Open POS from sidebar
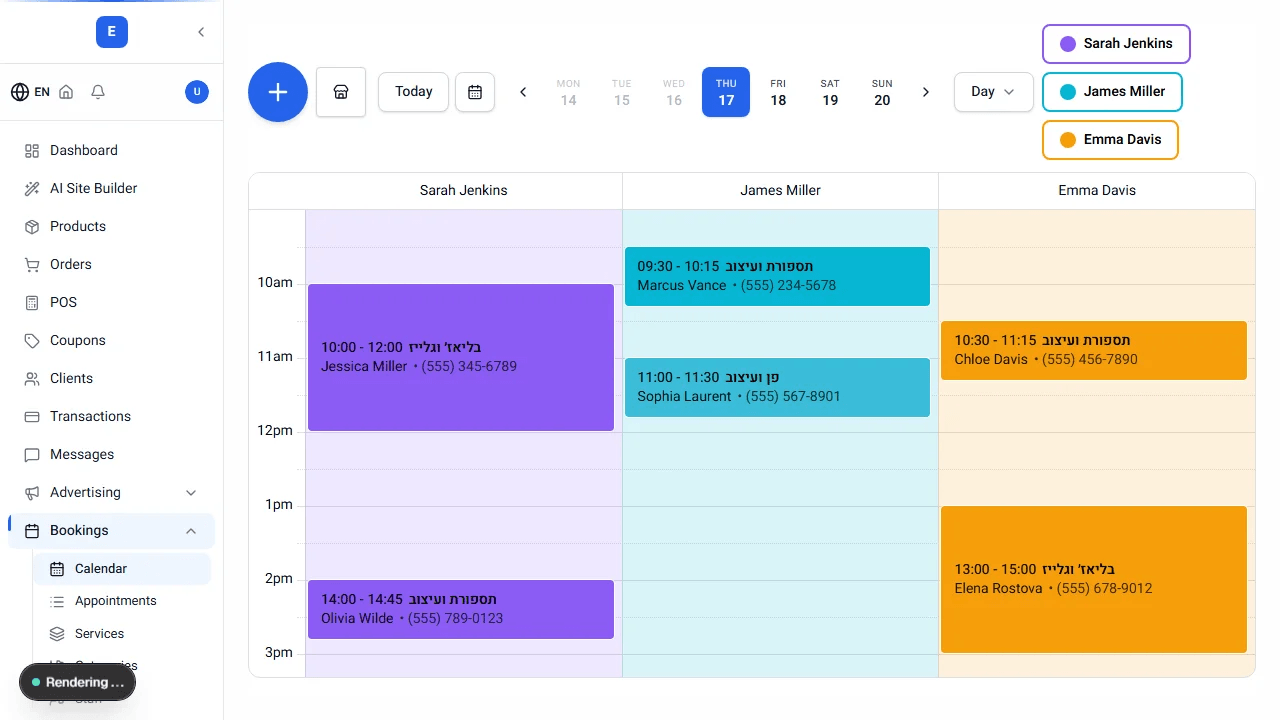This screenshot has width=1280, height=720. [x=112, y=302]
